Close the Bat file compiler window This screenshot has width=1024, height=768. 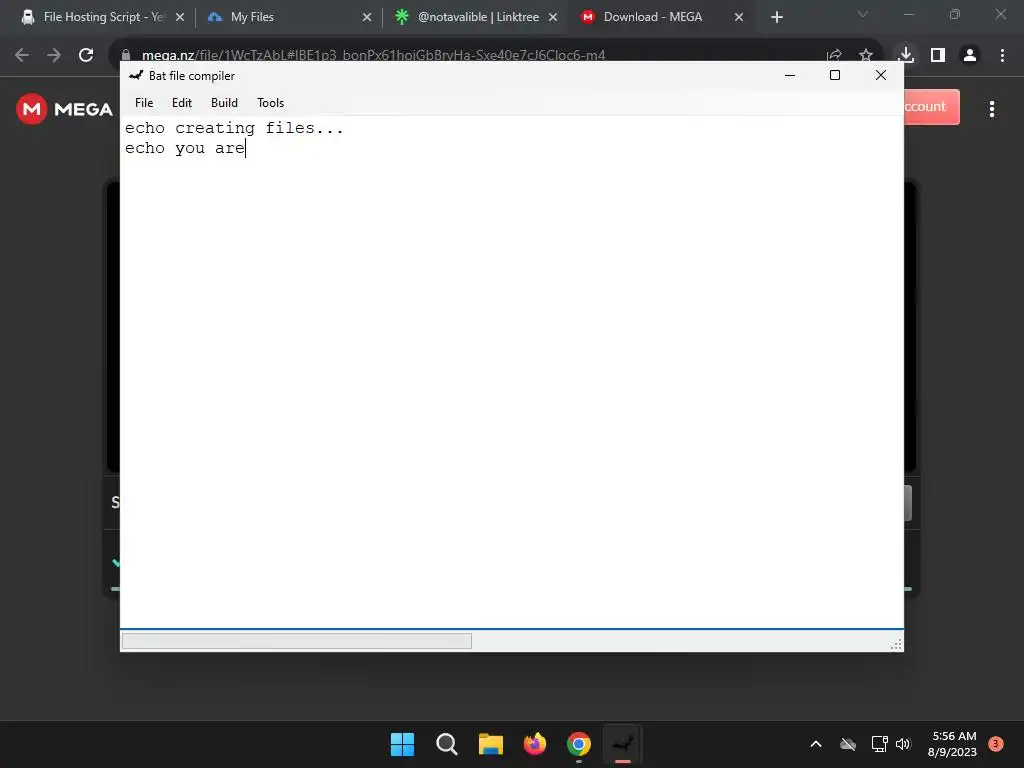(x=880, y=75)
